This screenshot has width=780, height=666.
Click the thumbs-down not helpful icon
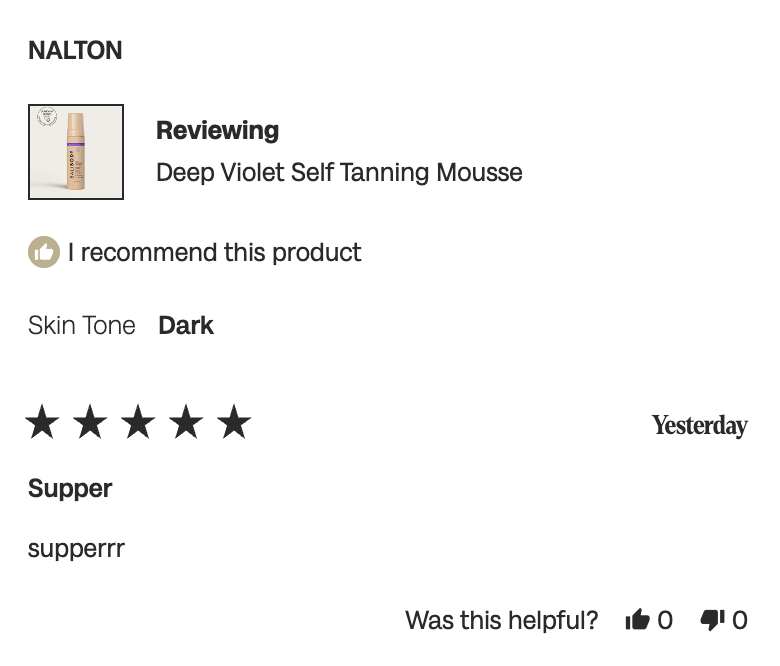712,621
